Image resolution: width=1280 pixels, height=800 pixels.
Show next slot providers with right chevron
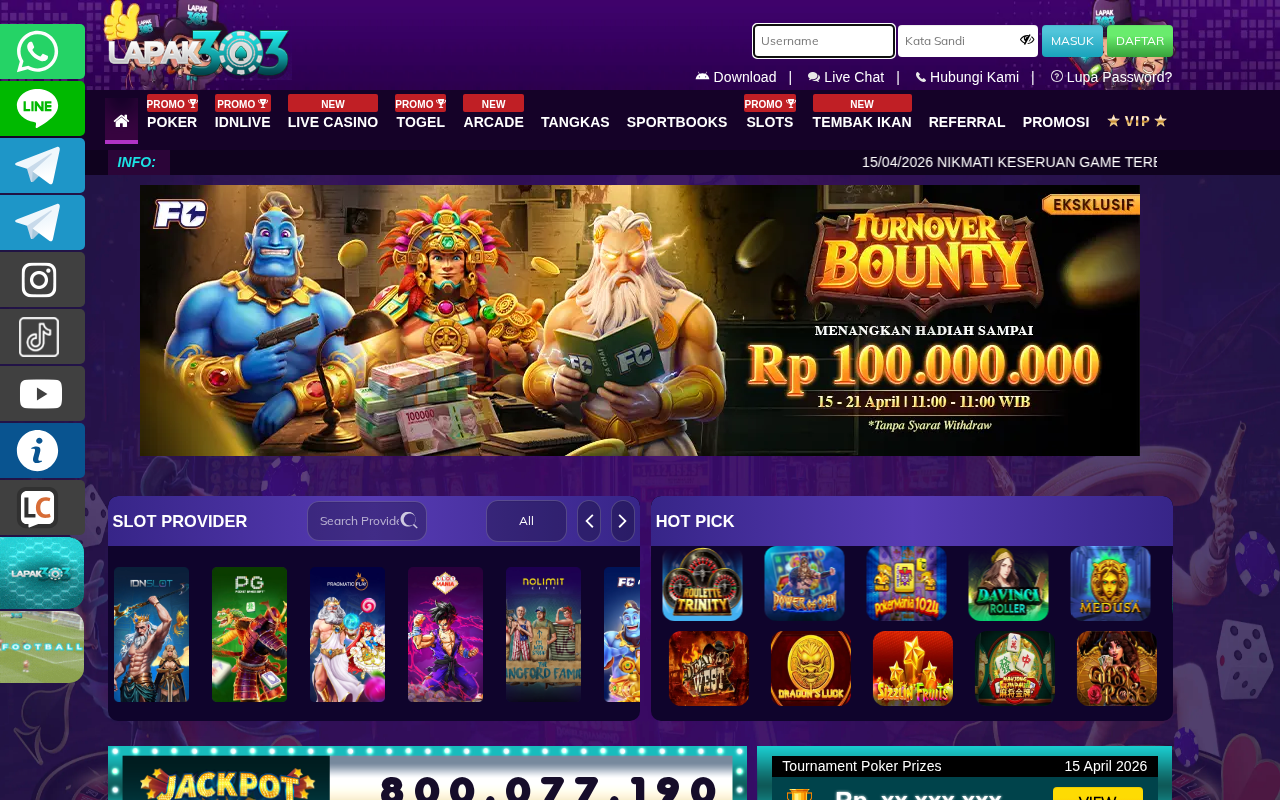[623, 521]
